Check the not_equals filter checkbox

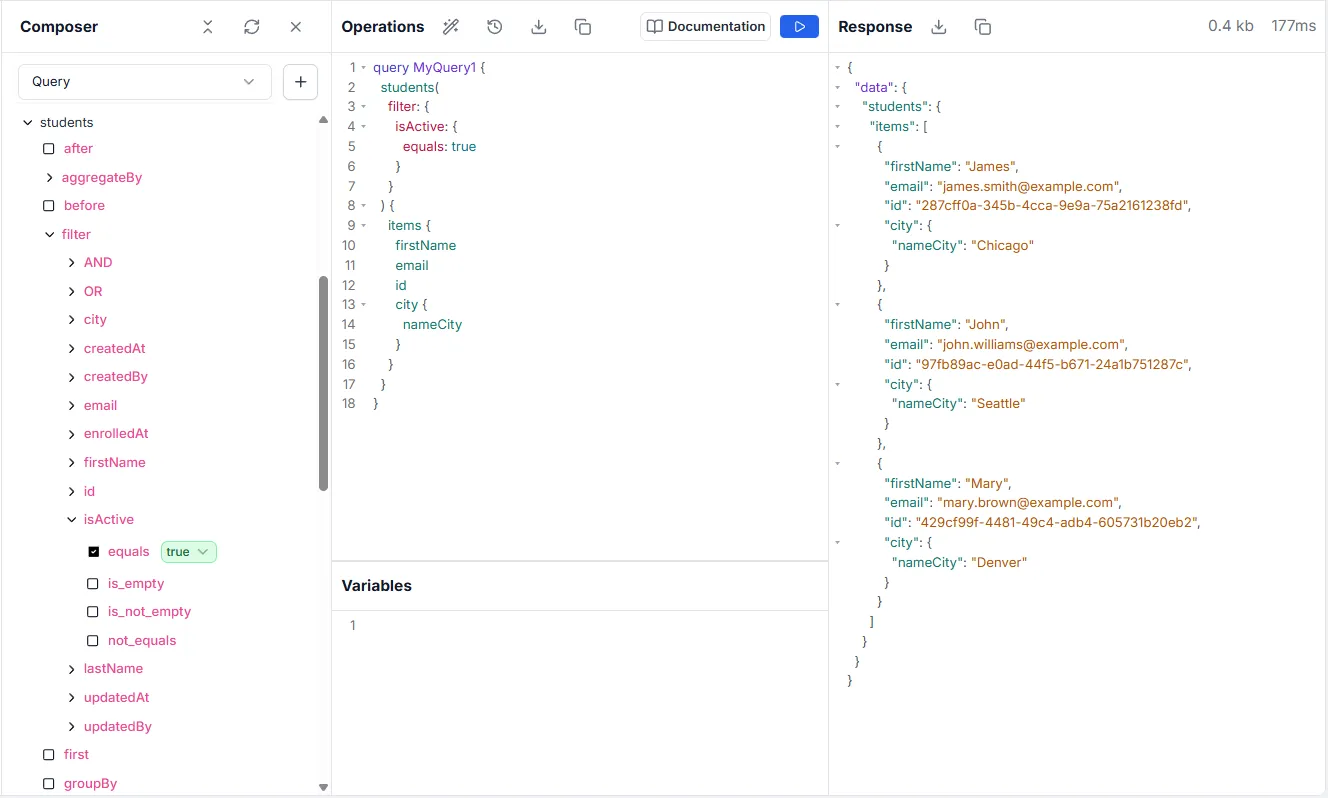[x=93, y=641]
